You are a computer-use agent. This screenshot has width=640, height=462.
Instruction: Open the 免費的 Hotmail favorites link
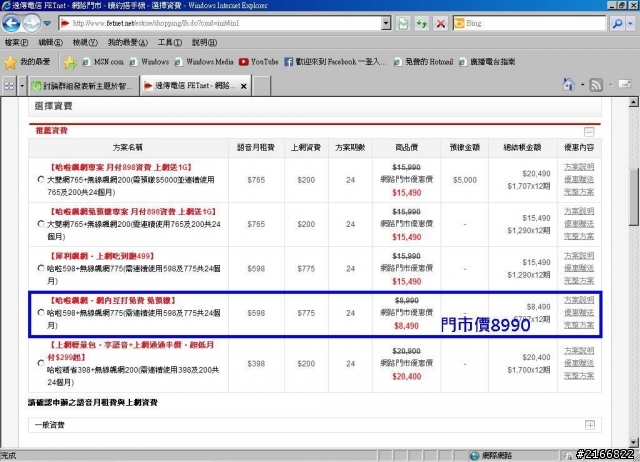423,62
